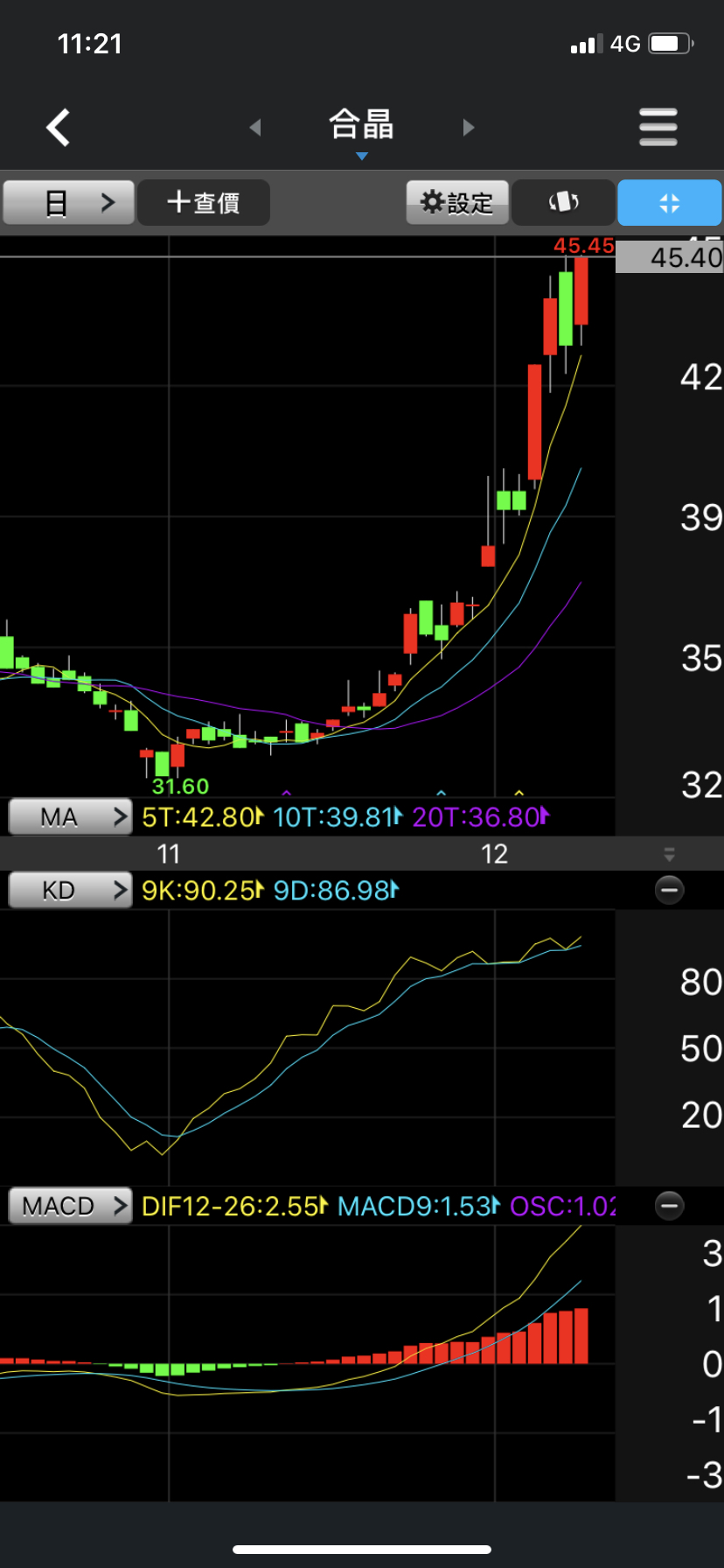Tap the blue collapse fullscreen icon

669,203
